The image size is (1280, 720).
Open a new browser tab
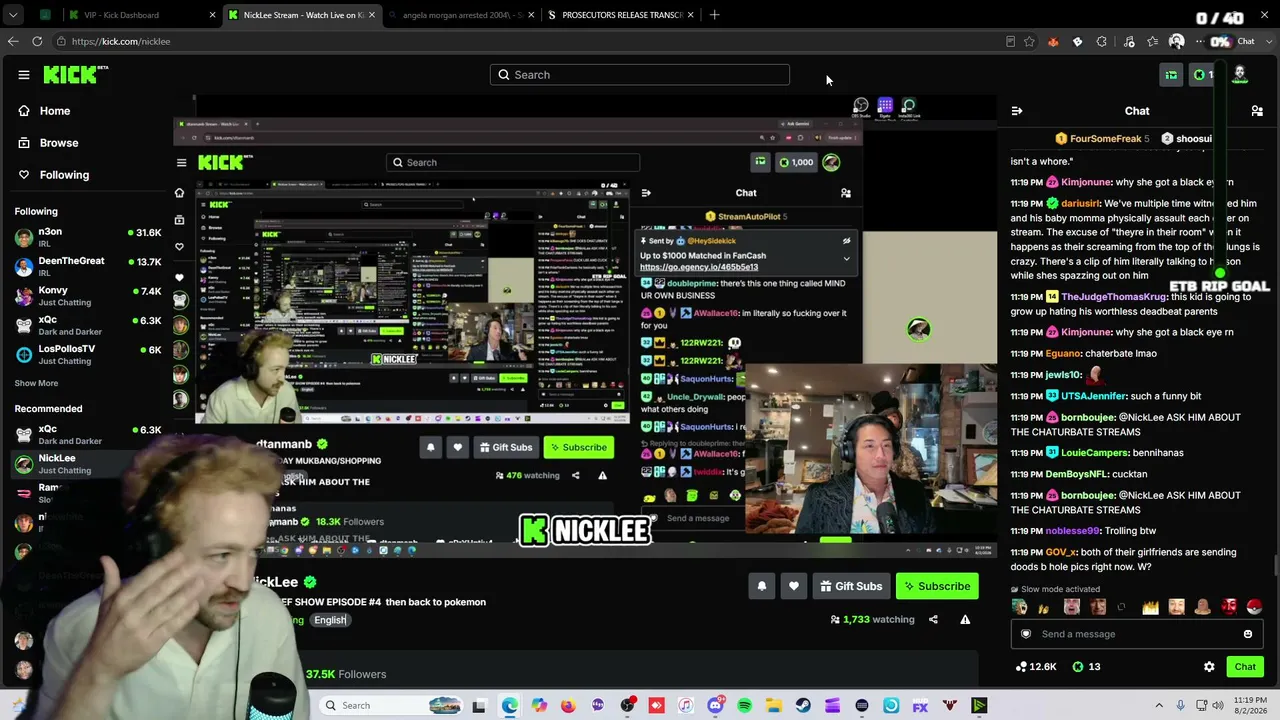714,15
